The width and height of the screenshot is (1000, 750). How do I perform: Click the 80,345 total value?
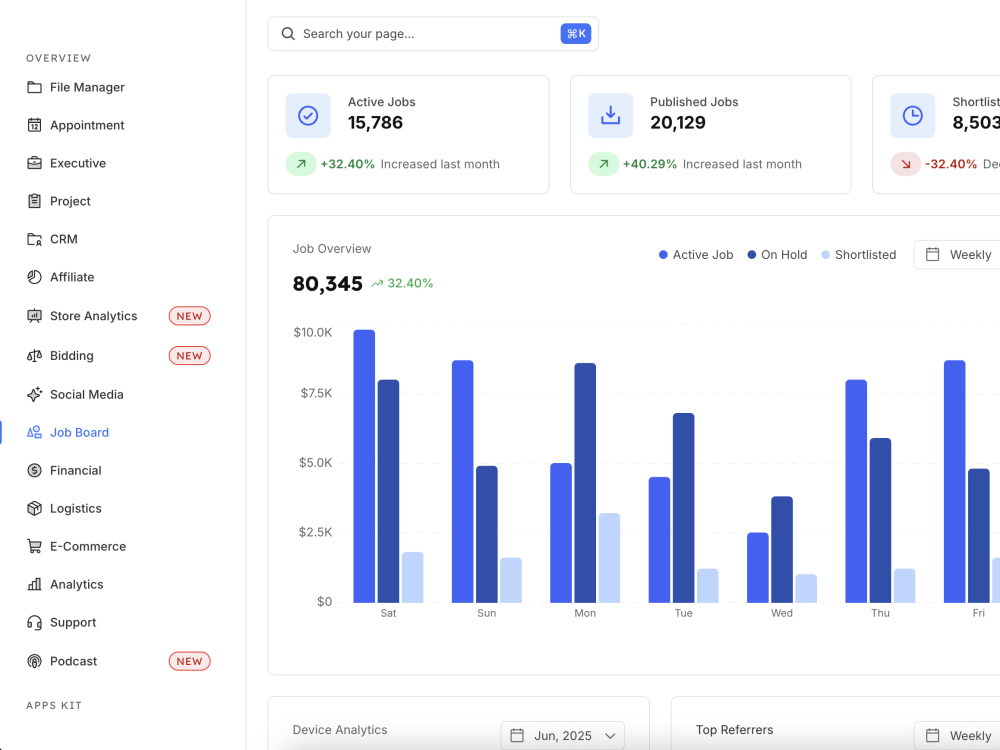(x=327, y=284)
